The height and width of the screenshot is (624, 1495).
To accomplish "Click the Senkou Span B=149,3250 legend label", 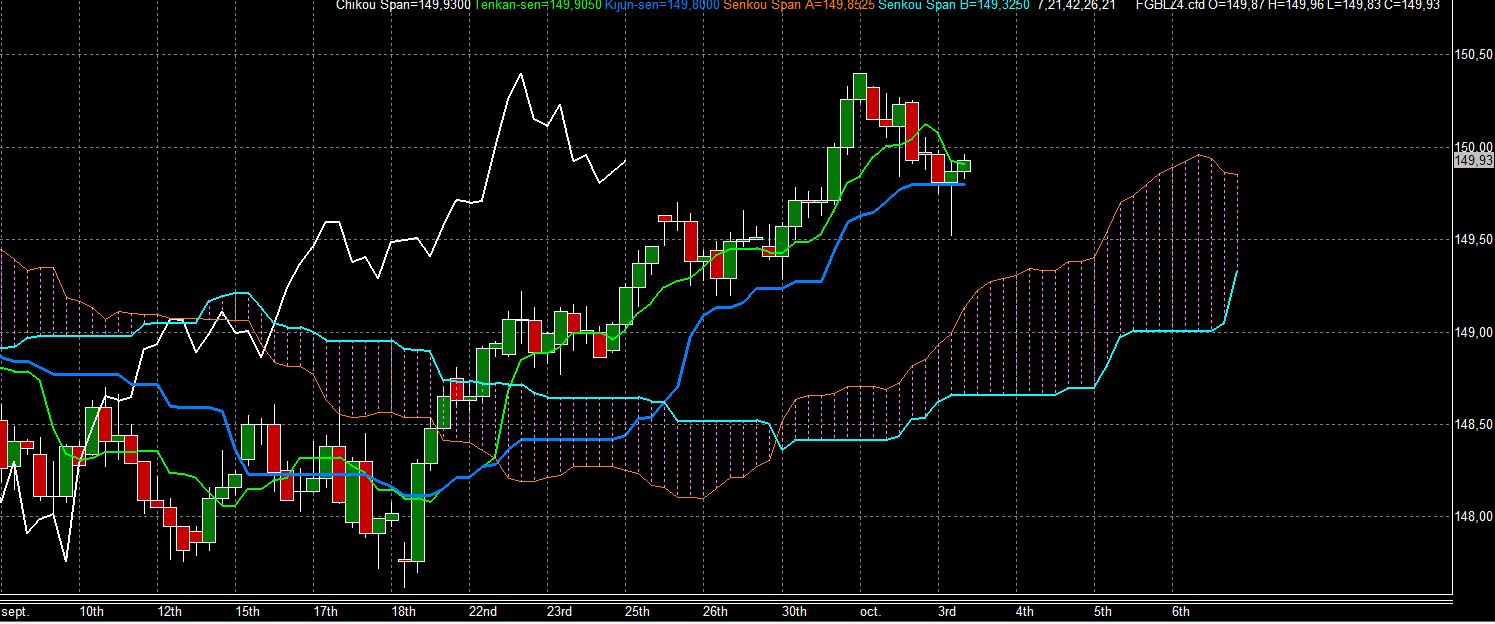I will tap(954, 5).
